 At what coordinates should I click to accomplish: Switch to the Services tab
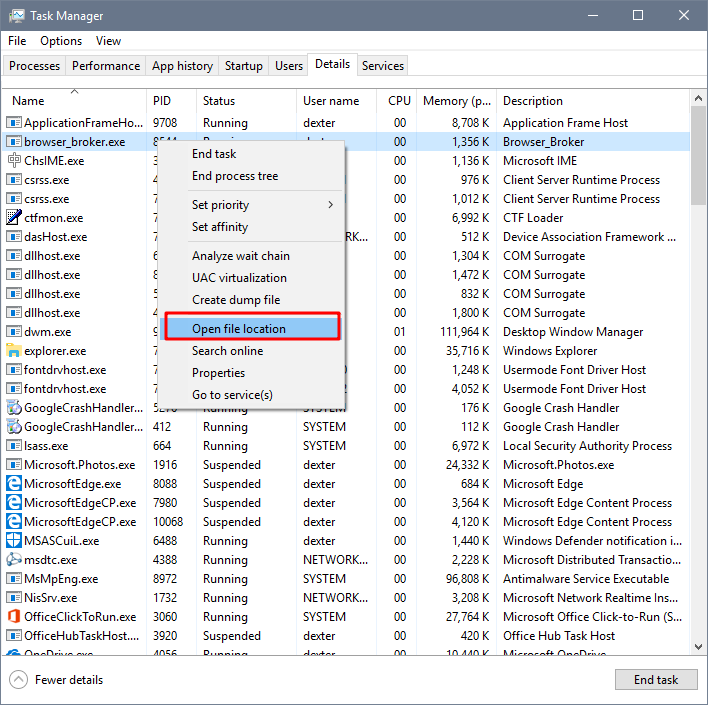(x=383, y=66)
